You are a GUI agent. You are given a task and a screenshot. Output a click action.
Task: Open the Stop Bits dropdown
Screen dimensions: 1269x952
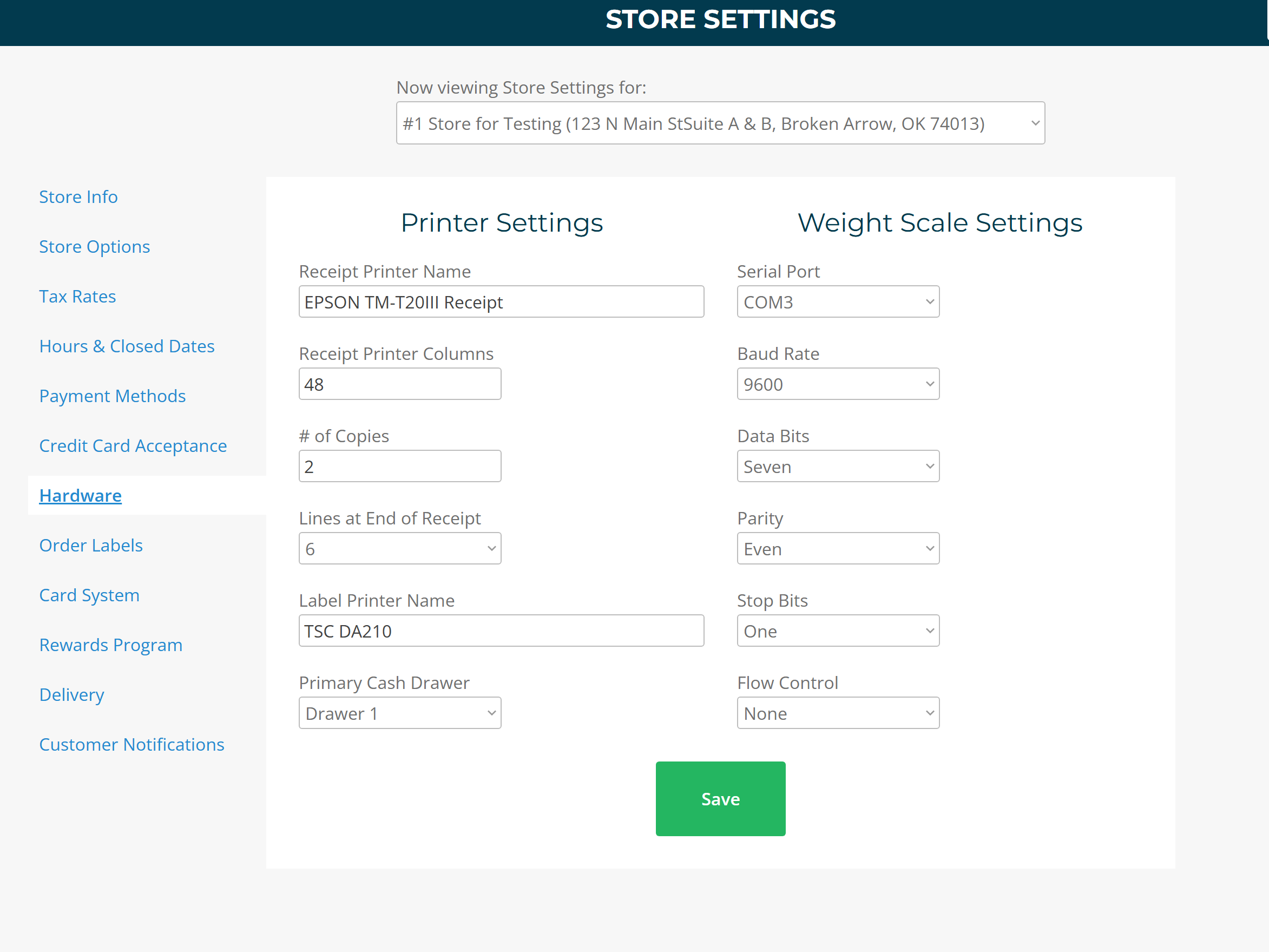(838, 631)
